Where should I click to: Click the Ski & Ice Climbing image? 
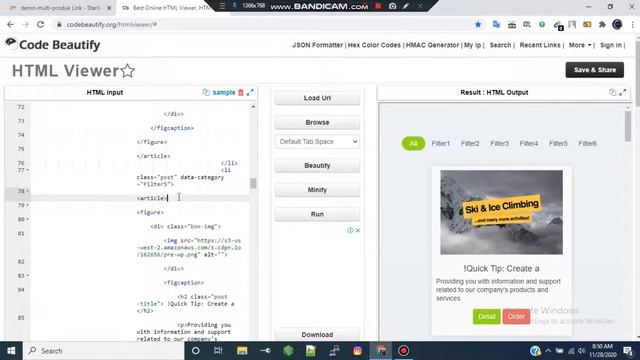pos(501,212)
